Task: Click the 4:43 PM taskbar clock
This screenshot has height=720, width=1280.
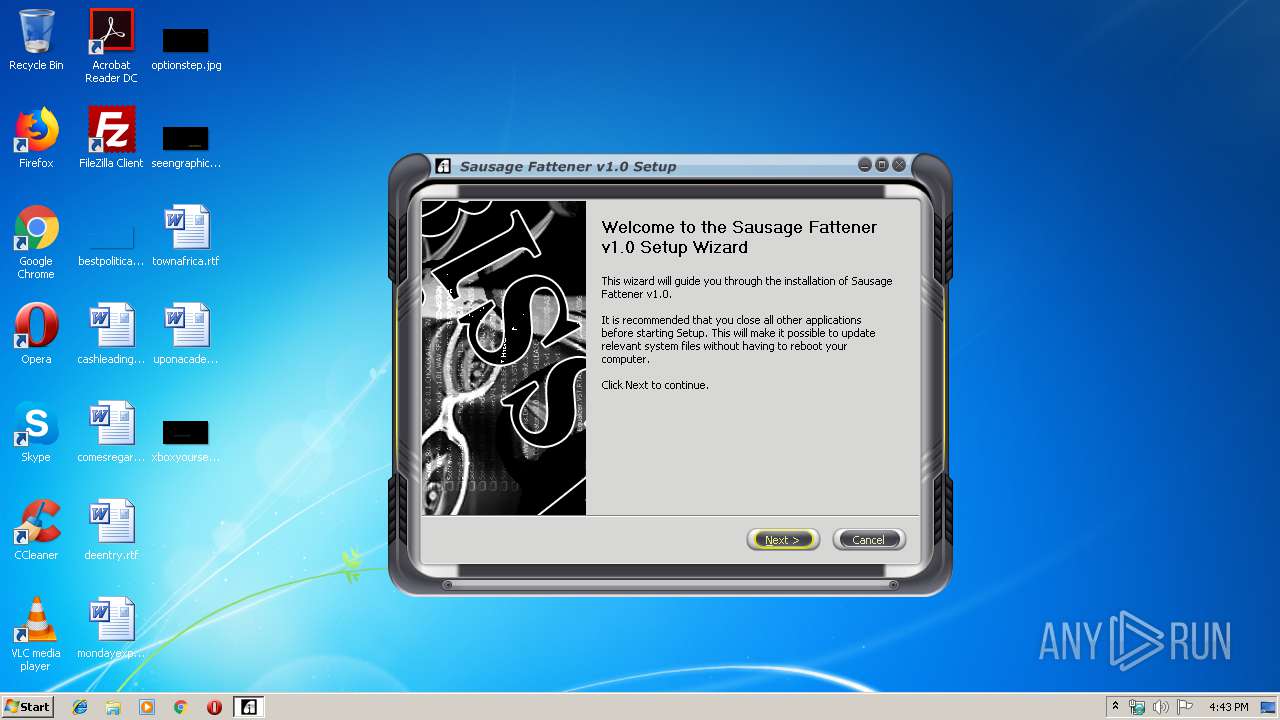Action: coord(1228,707)
